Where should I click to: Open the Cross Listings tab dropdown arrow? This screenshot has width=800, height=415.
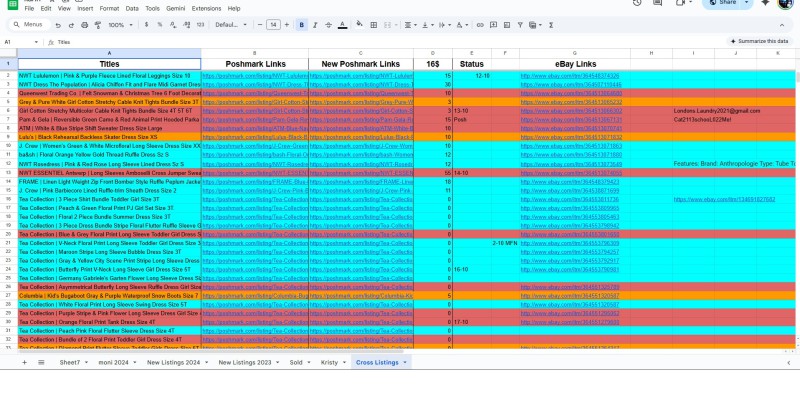[x=405, y=360]
